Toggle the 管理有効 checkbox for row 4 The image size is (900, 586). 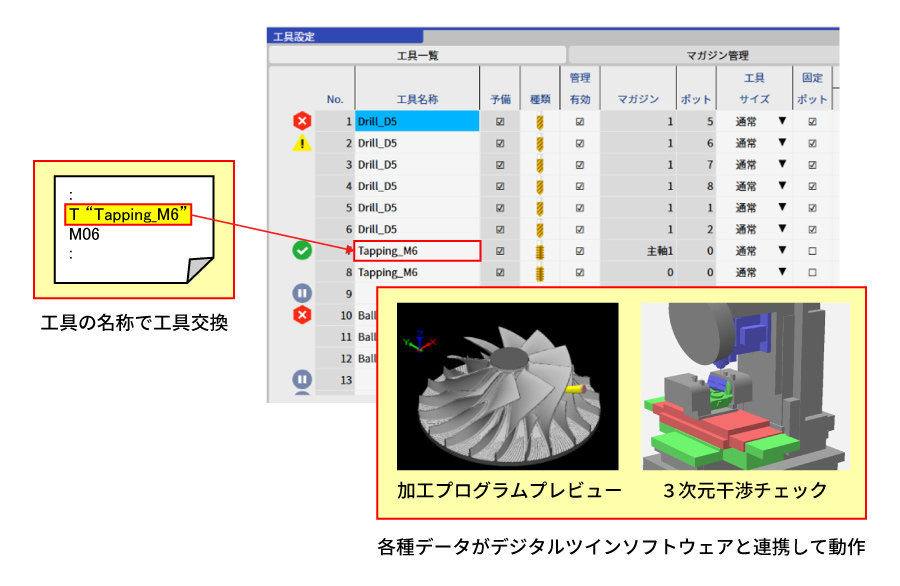click(x=580, y=186)
